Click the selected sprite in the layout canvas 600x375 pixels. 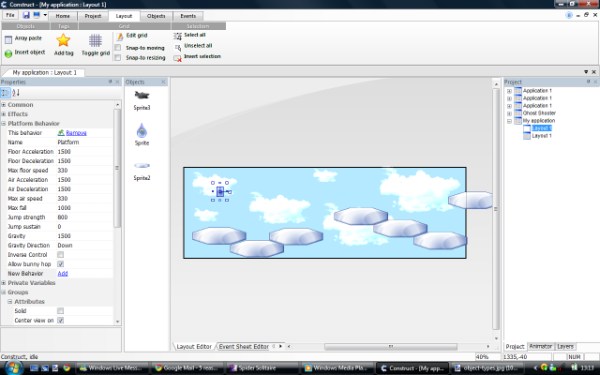coord(220,191)
